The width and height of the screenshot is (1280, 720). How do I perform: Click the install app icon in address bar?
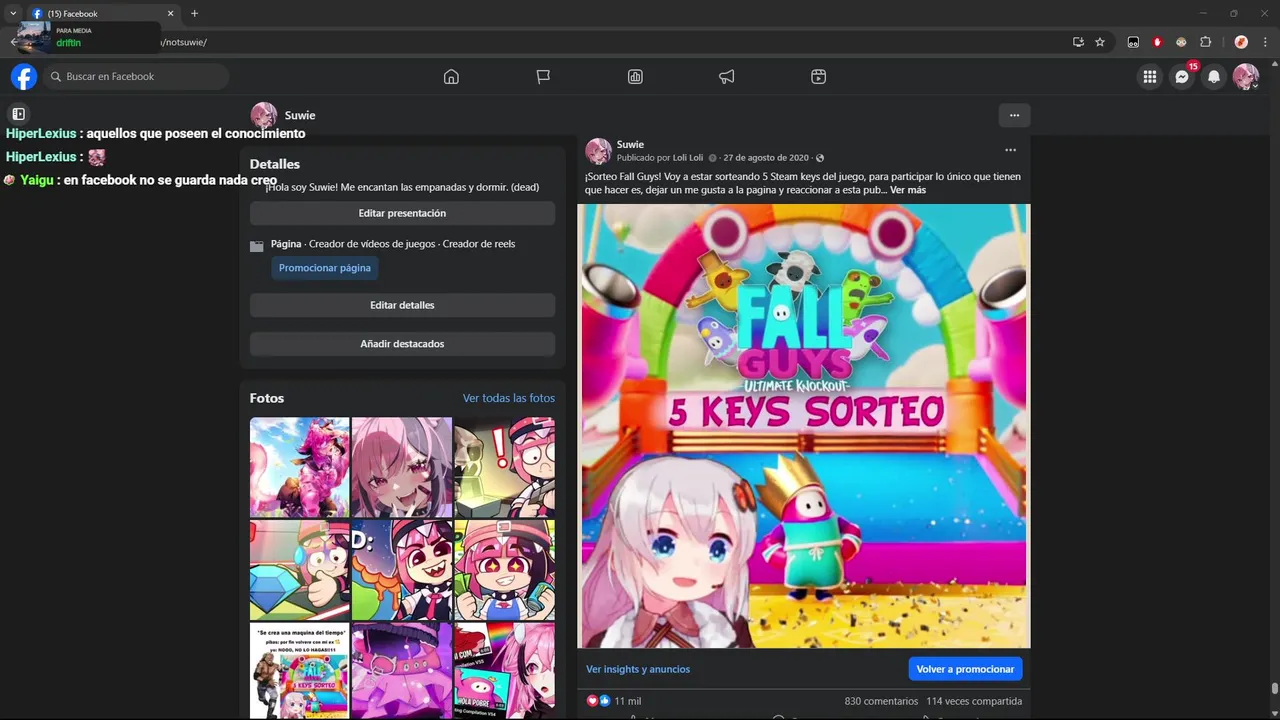coord(1078,42)
